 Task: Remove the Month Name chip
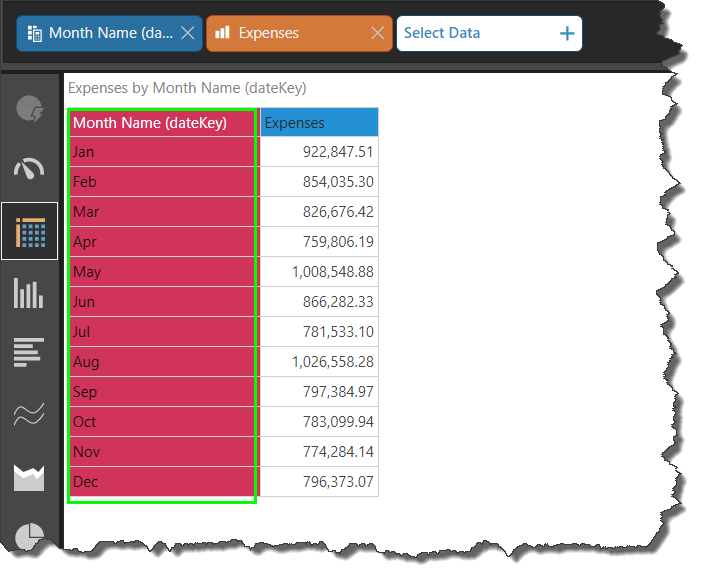coord(186,33)
